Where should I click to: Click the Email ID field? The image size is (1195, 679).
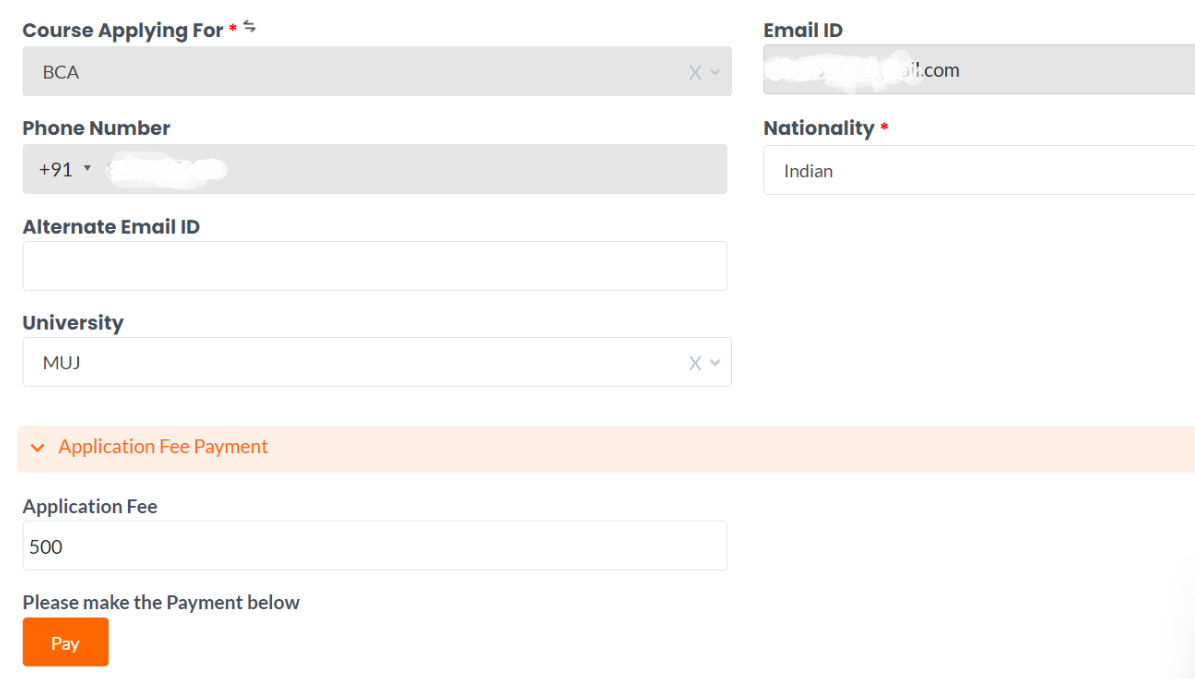point(978,70)
